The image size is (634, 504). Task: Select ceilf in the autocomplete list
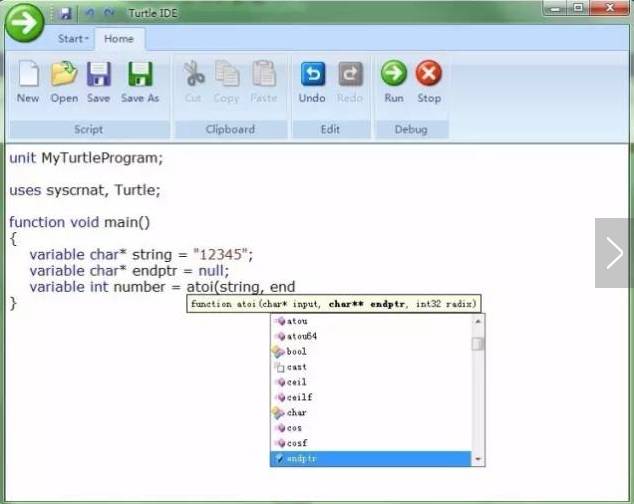371,397
